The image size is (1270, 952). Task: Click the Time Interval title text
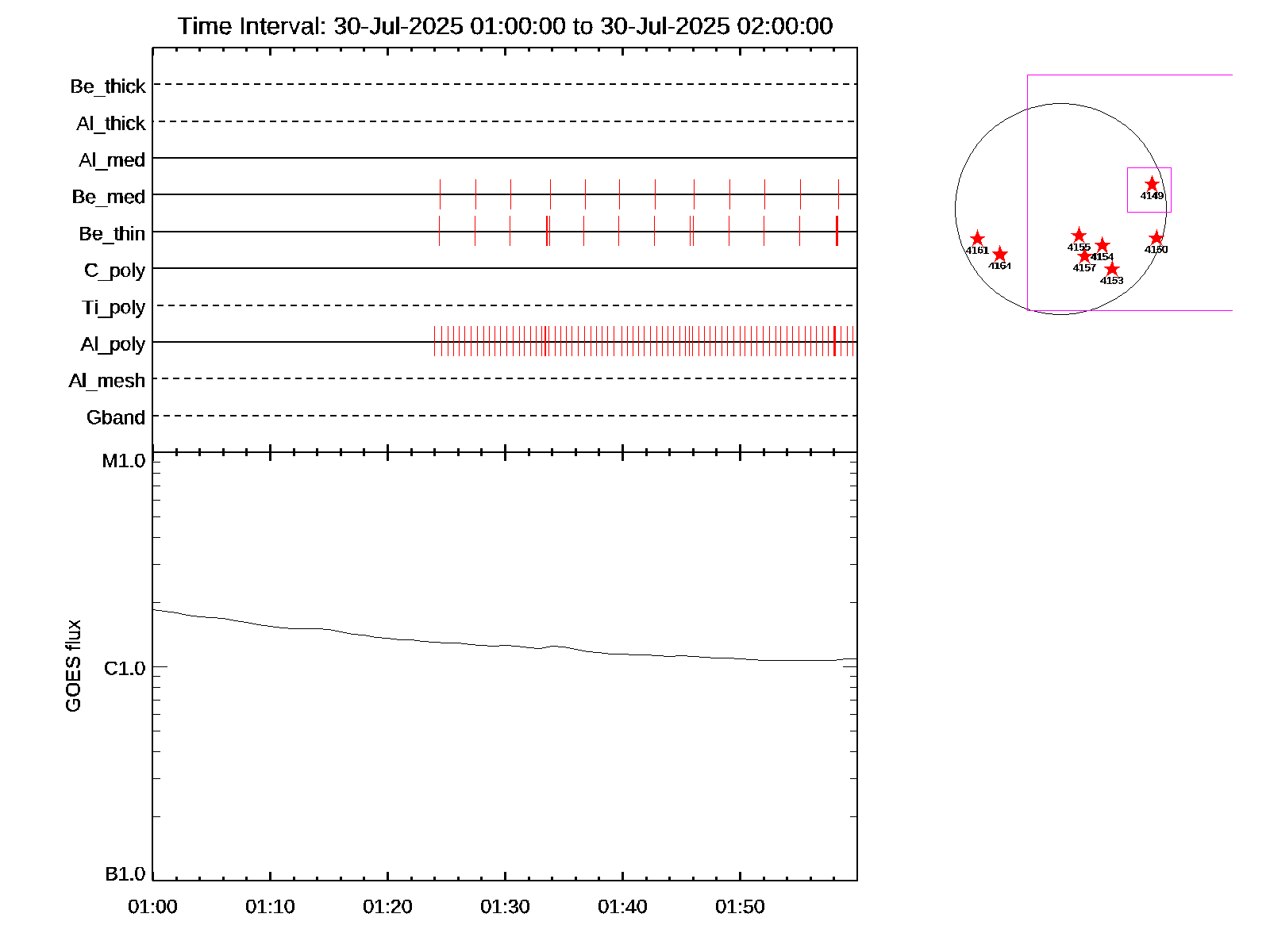(x=505, y=26)
